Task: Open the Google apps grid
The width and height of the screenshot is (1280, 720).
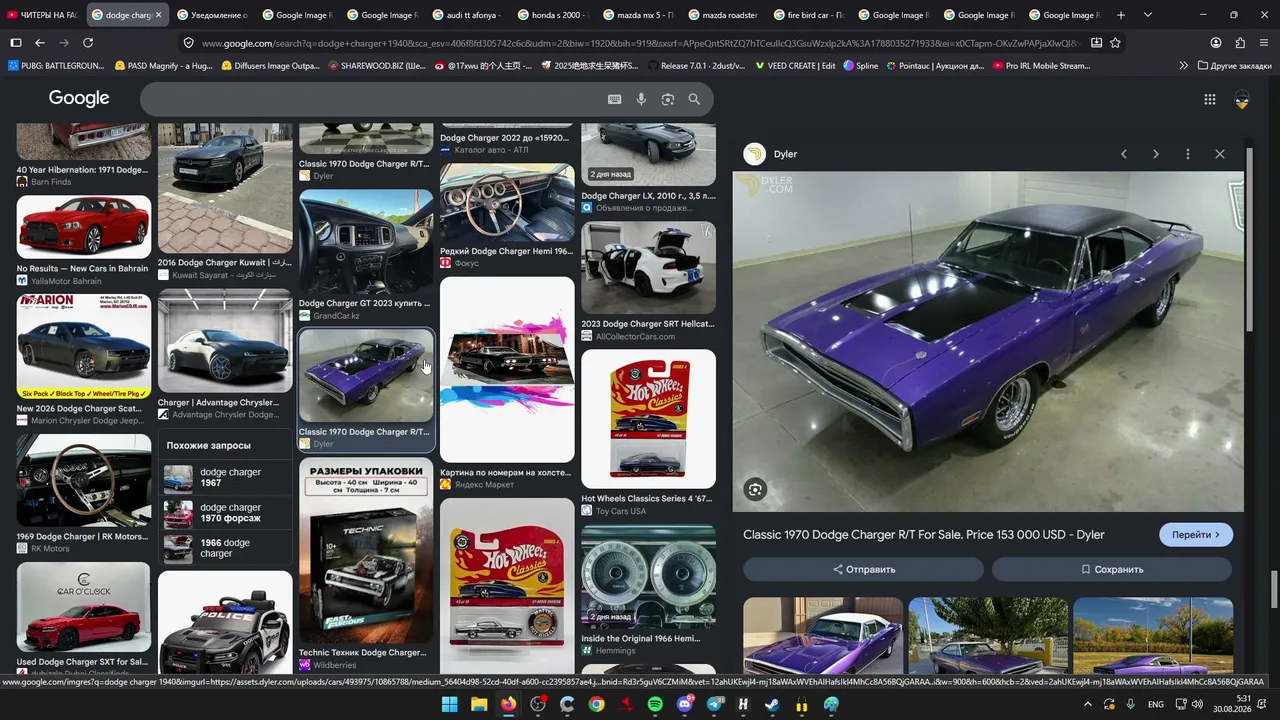Action: pyautogui.click(x=1210, y=99)
